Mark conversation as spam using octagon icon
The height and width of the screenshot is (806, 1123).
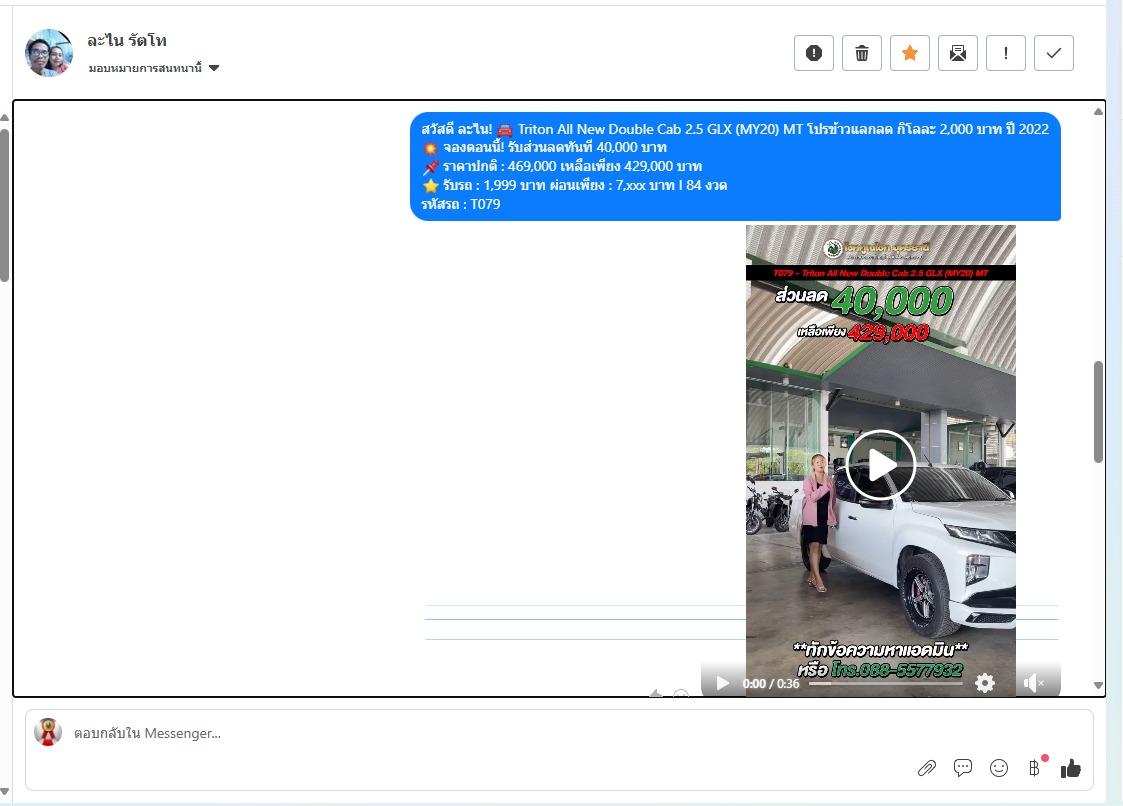813,53
